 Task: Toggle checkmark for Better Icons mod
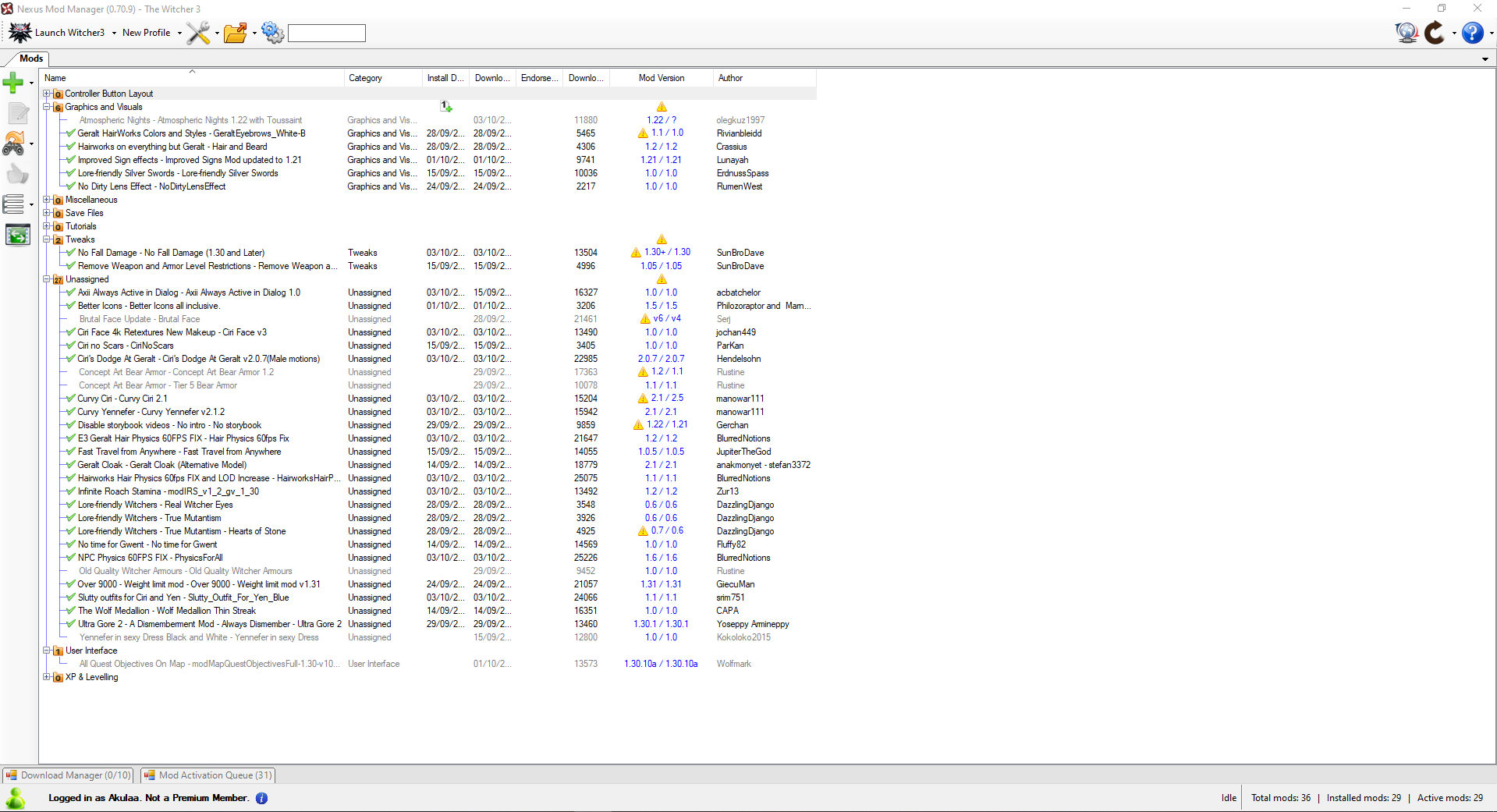[71, 306]
